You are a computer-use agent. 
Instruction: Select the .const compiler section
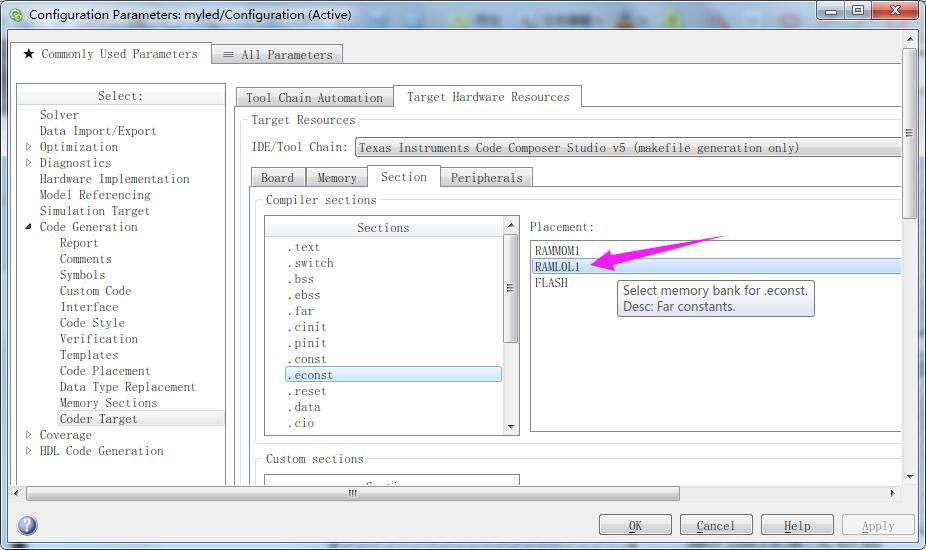coord(307,359)
